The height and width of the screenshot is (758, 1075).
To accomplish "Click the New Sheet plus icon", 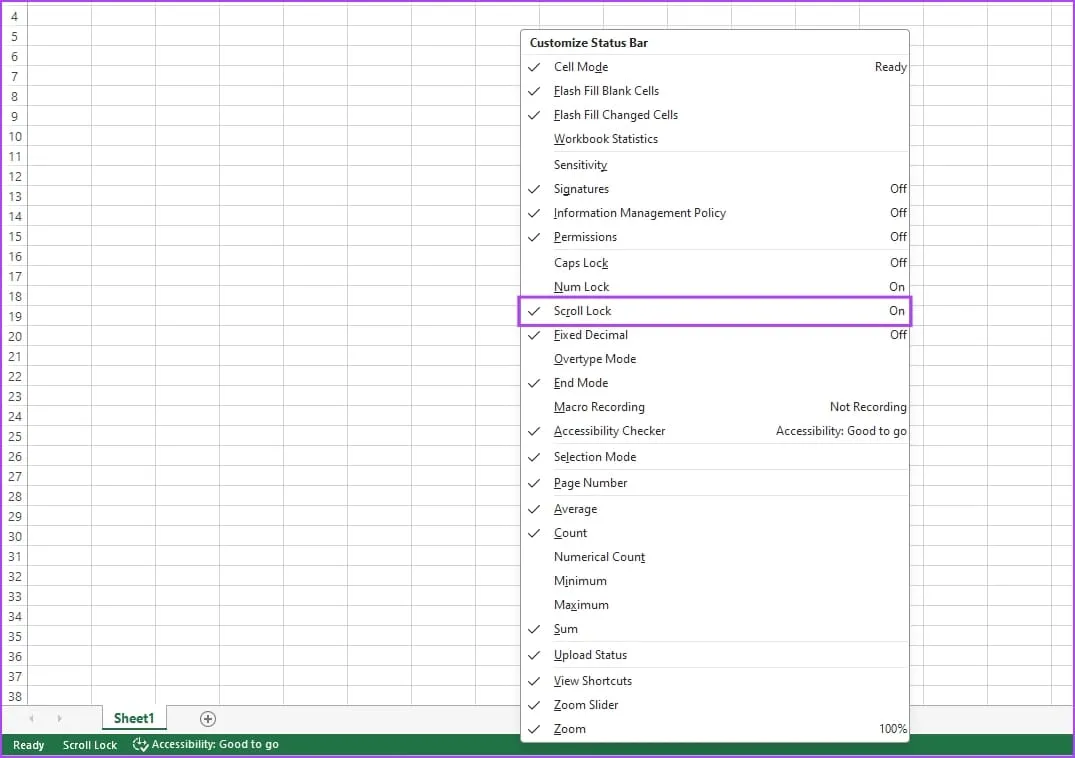I will (207, 719).
